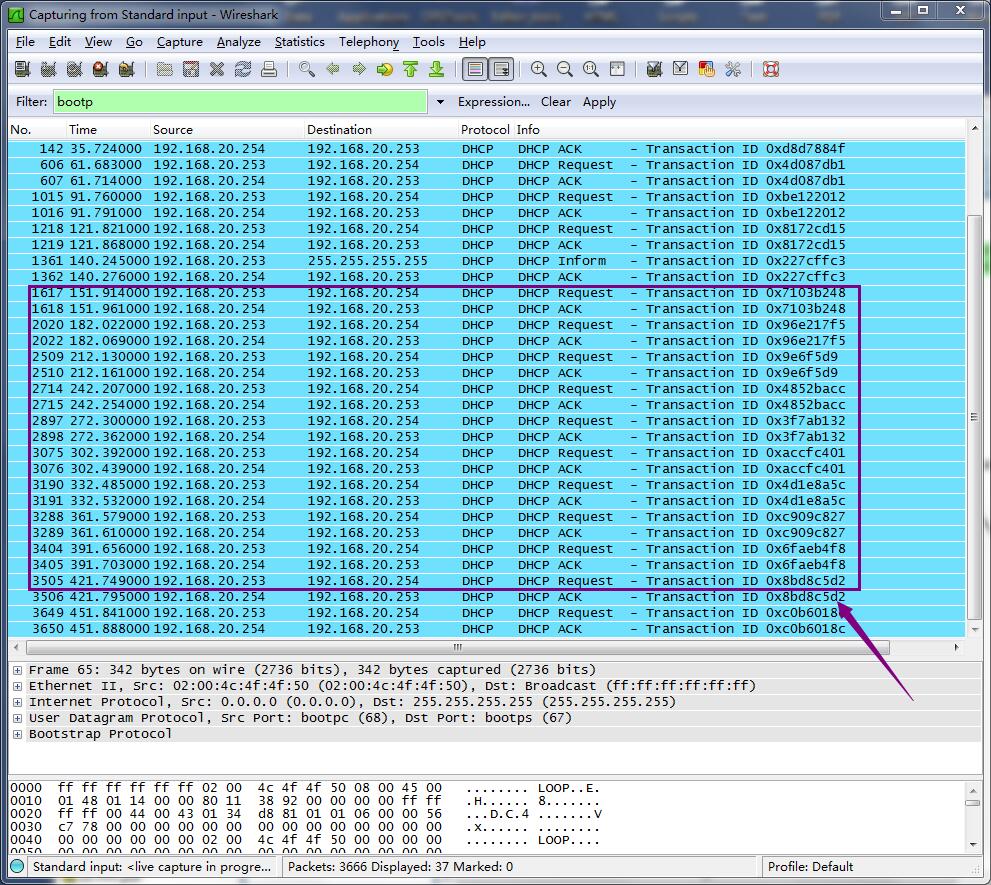The width and height of the screenshot is (991, 885).
Task: Sort packets by No. column
Action: pos(37,130)
